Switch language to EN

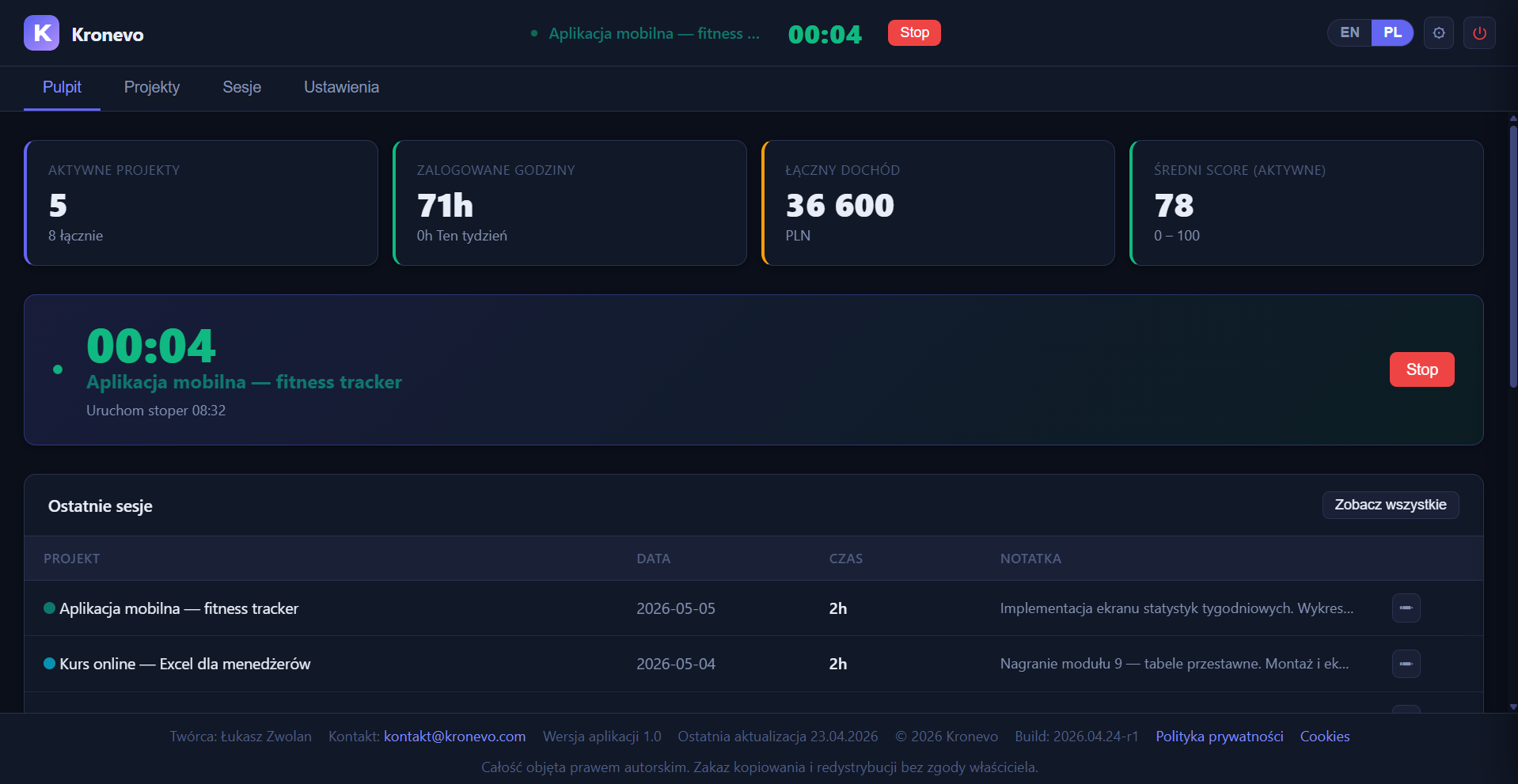[1350, 32]
